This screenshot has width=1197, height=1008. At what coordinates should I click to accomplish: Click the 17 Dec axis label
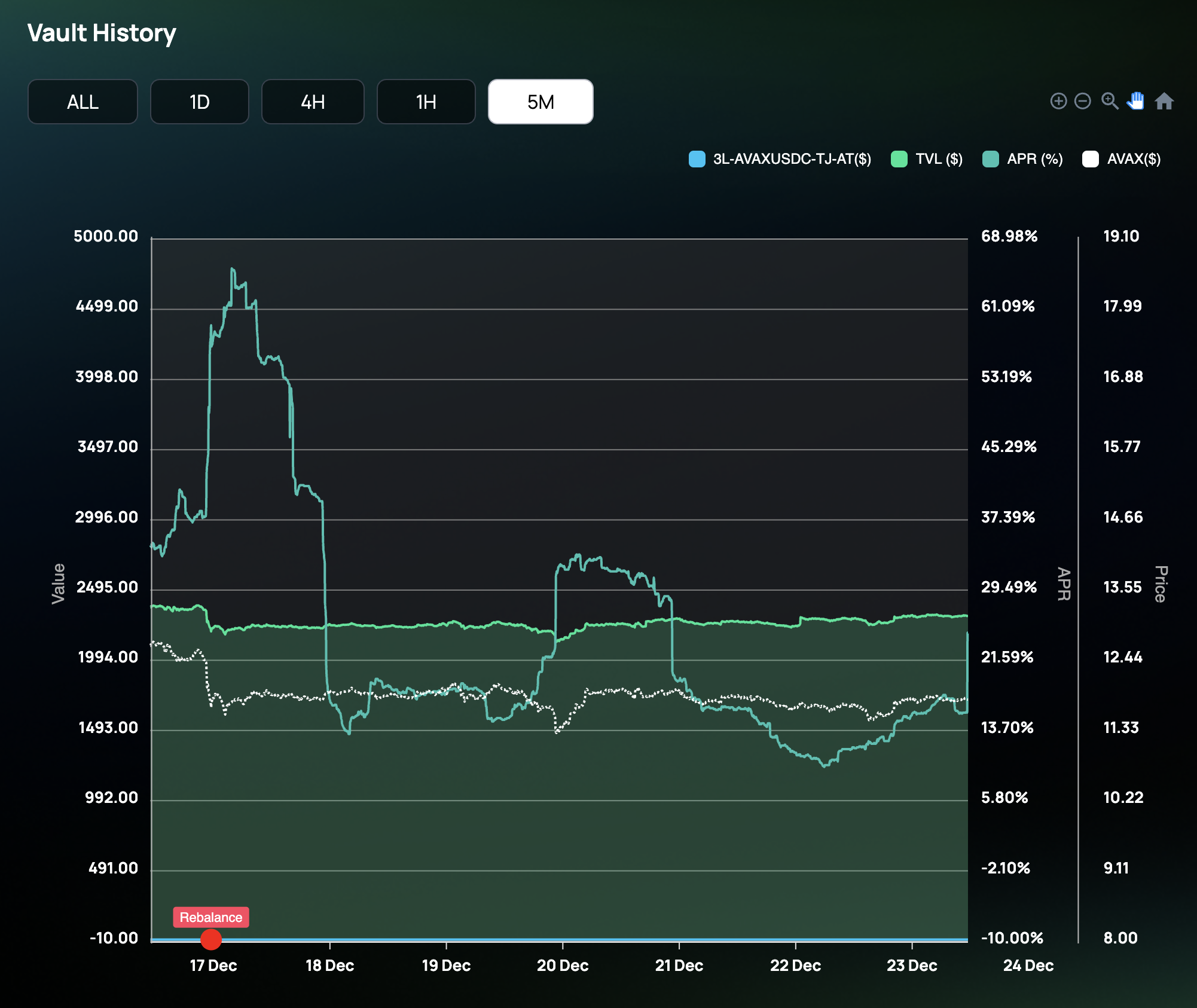(x=213, y=966)
